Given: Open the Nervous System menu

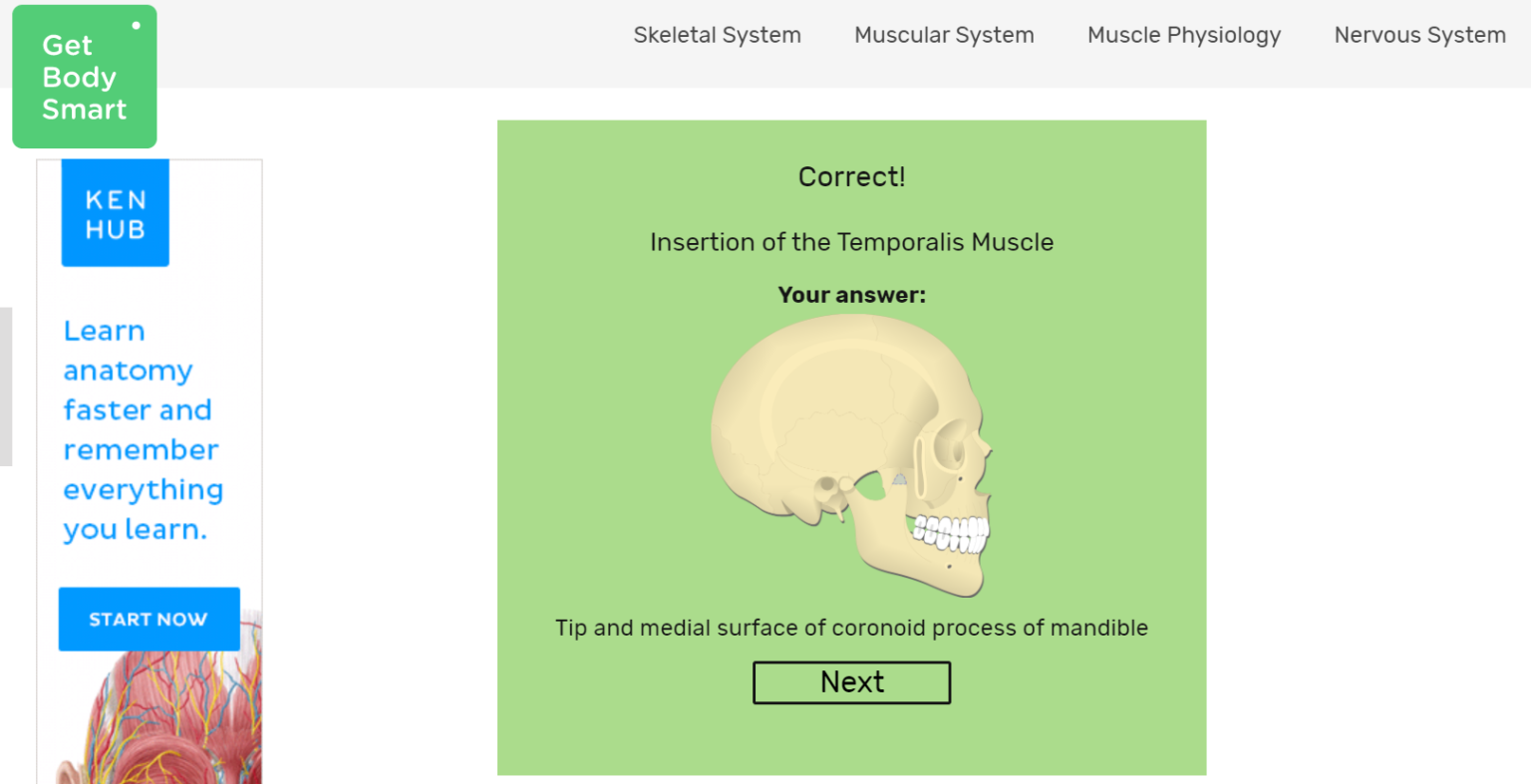Looking at the screenshot, I should [1419, 35].
